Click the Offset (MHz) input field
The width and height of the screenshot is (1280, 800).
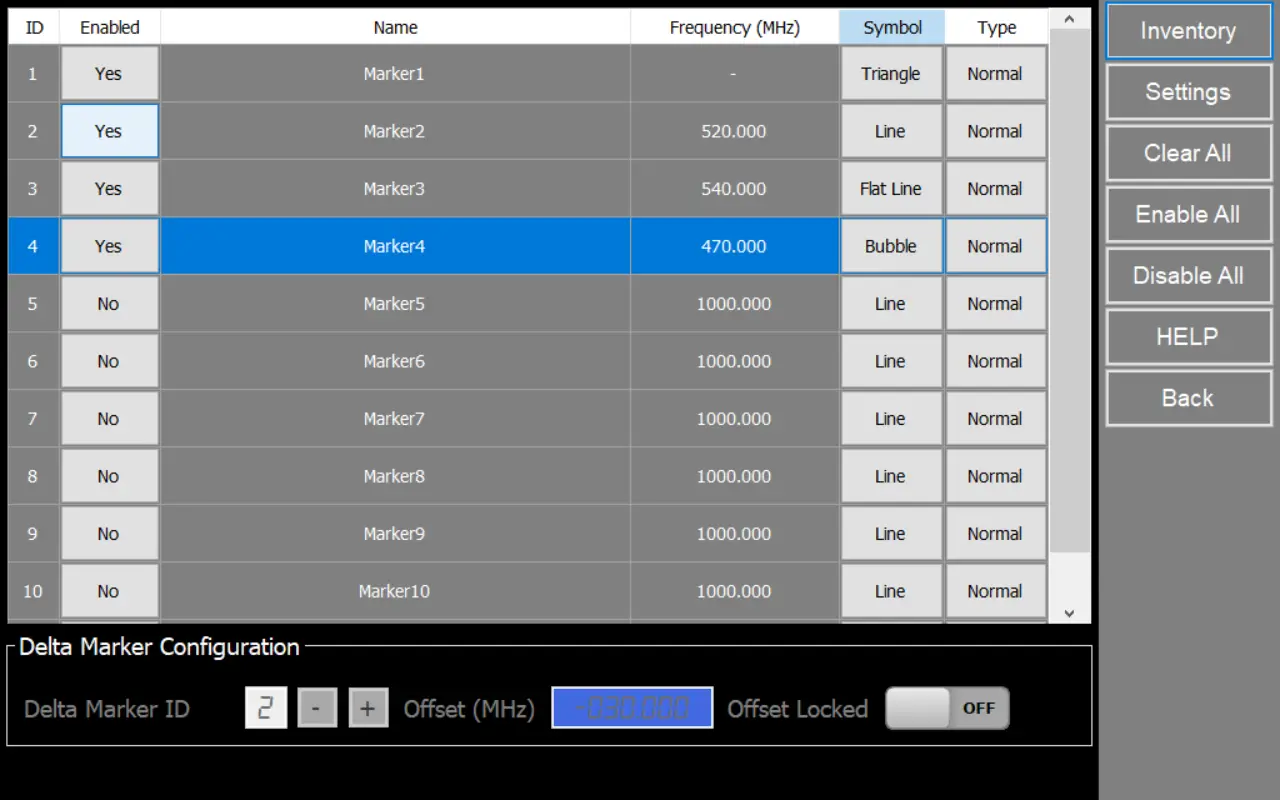632,708
